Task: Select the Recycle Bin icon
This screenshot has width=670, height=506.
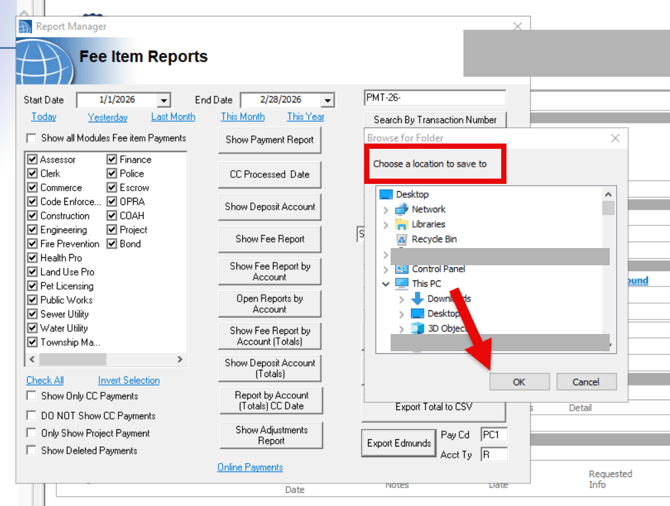Action: [402, 239]
